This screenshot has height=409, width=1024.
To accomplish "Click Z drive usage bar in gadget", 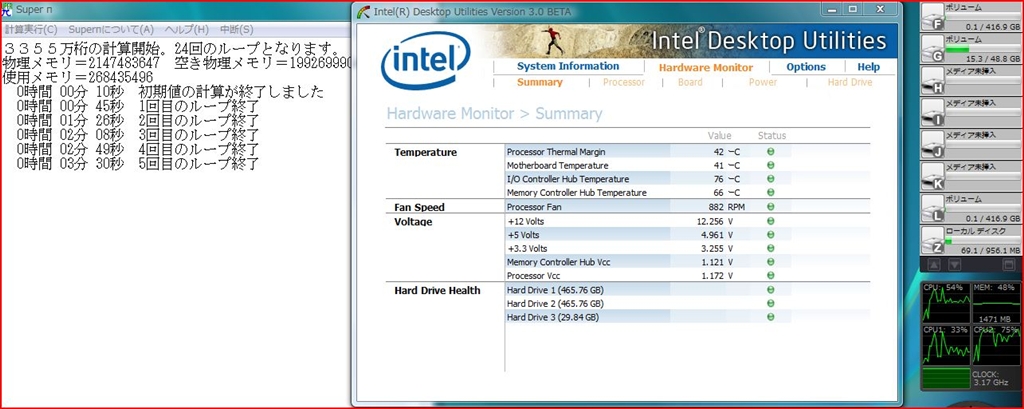I will tap(982, 242).
